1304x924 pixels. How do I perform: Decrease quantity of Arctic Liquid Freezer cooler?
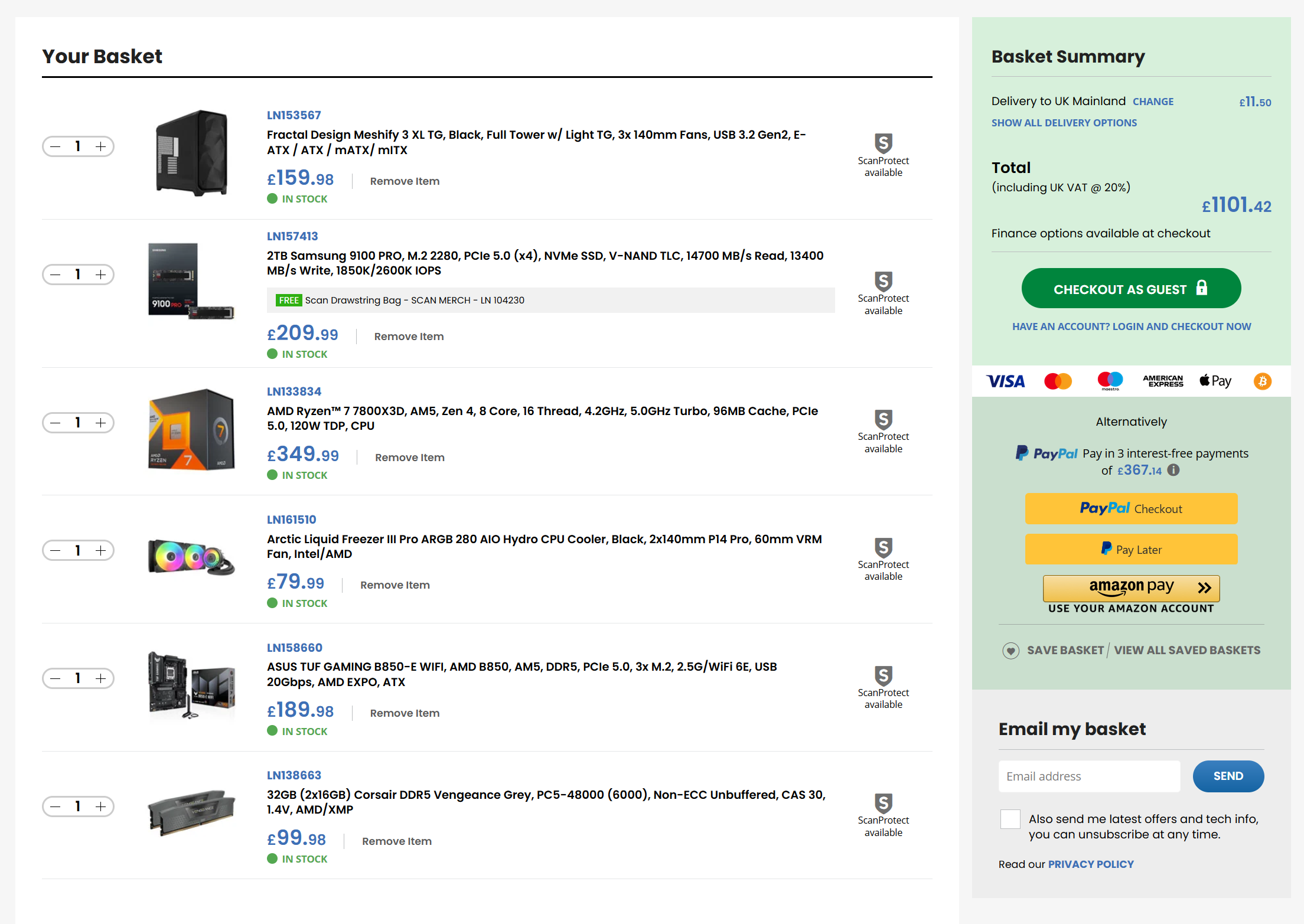[56, 551]
